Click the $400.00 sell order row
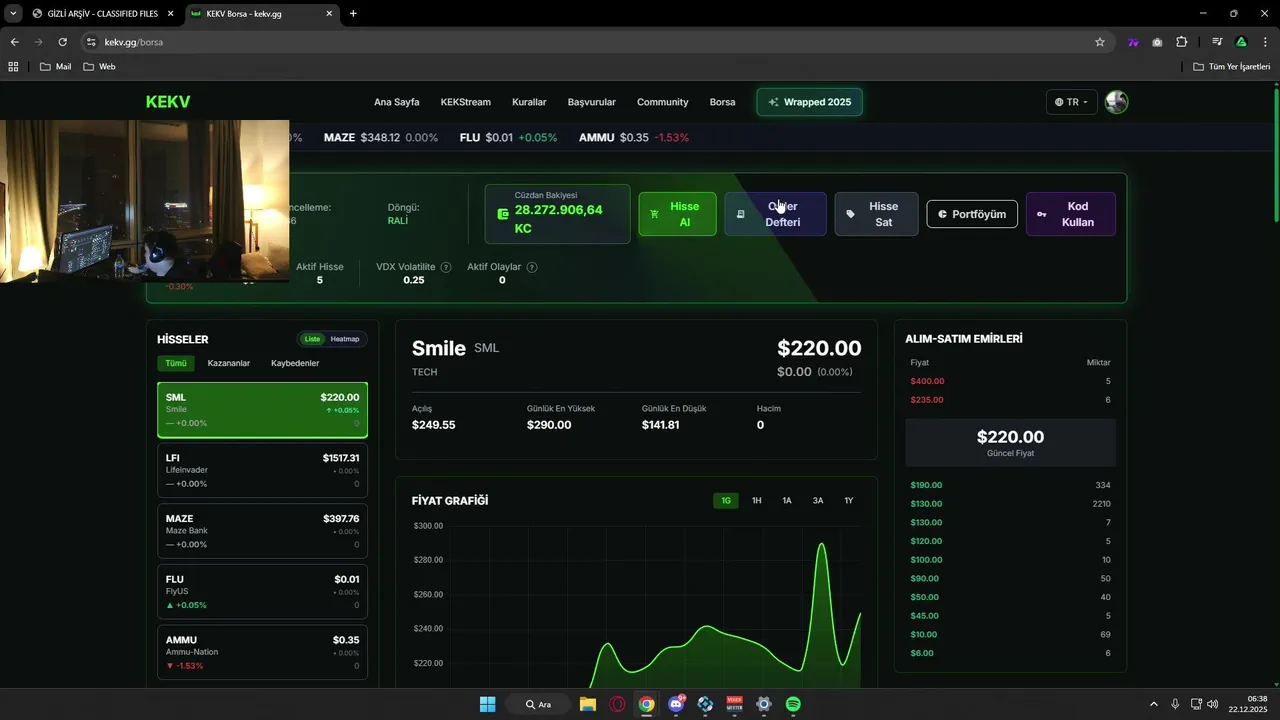Image resolution: width=1280 pixels, height=720 pixels. [1010, 381]
